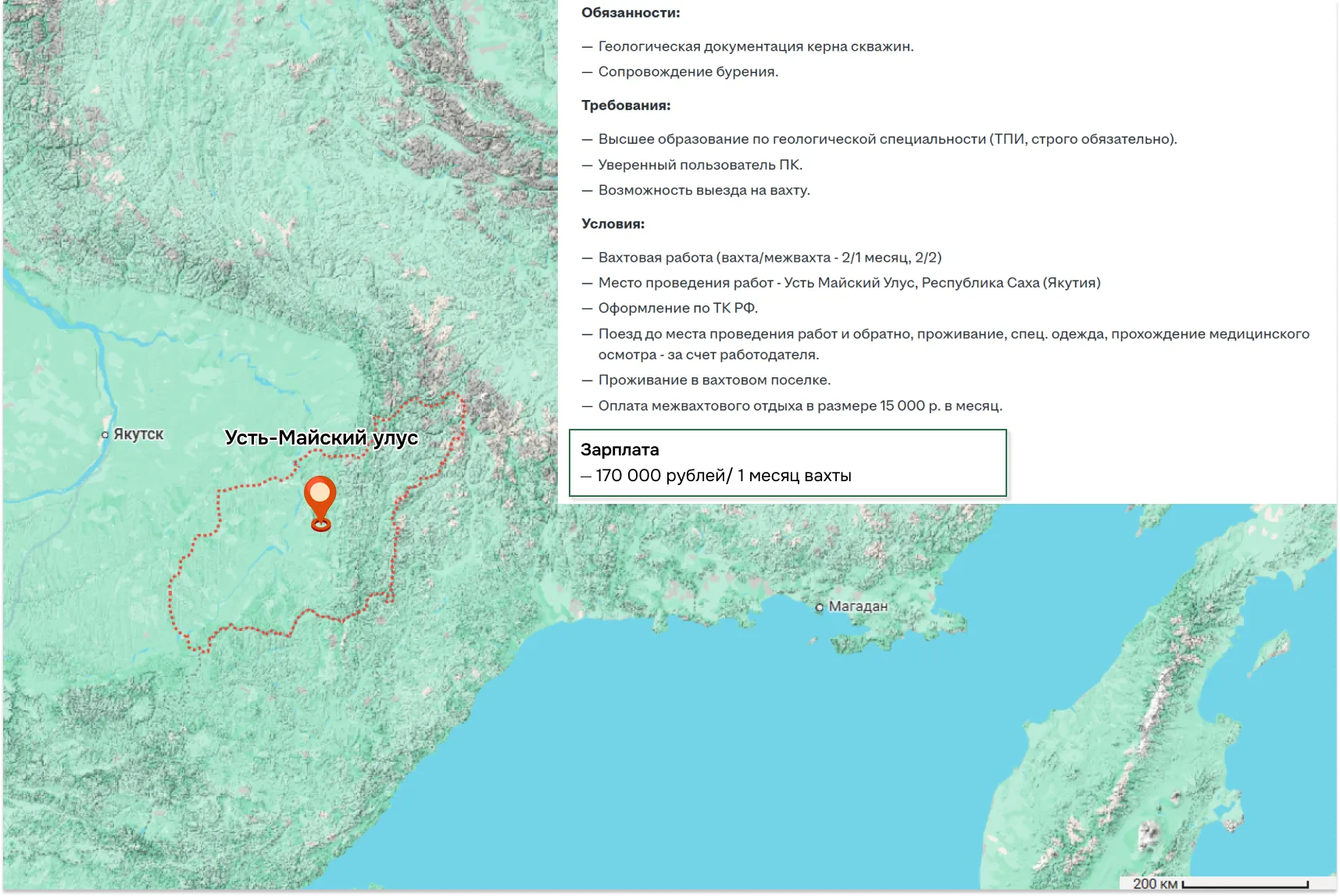Click the Обязанности section heading
The height and width of the screenshot is (896, 1340).
[x=631, y=13]
